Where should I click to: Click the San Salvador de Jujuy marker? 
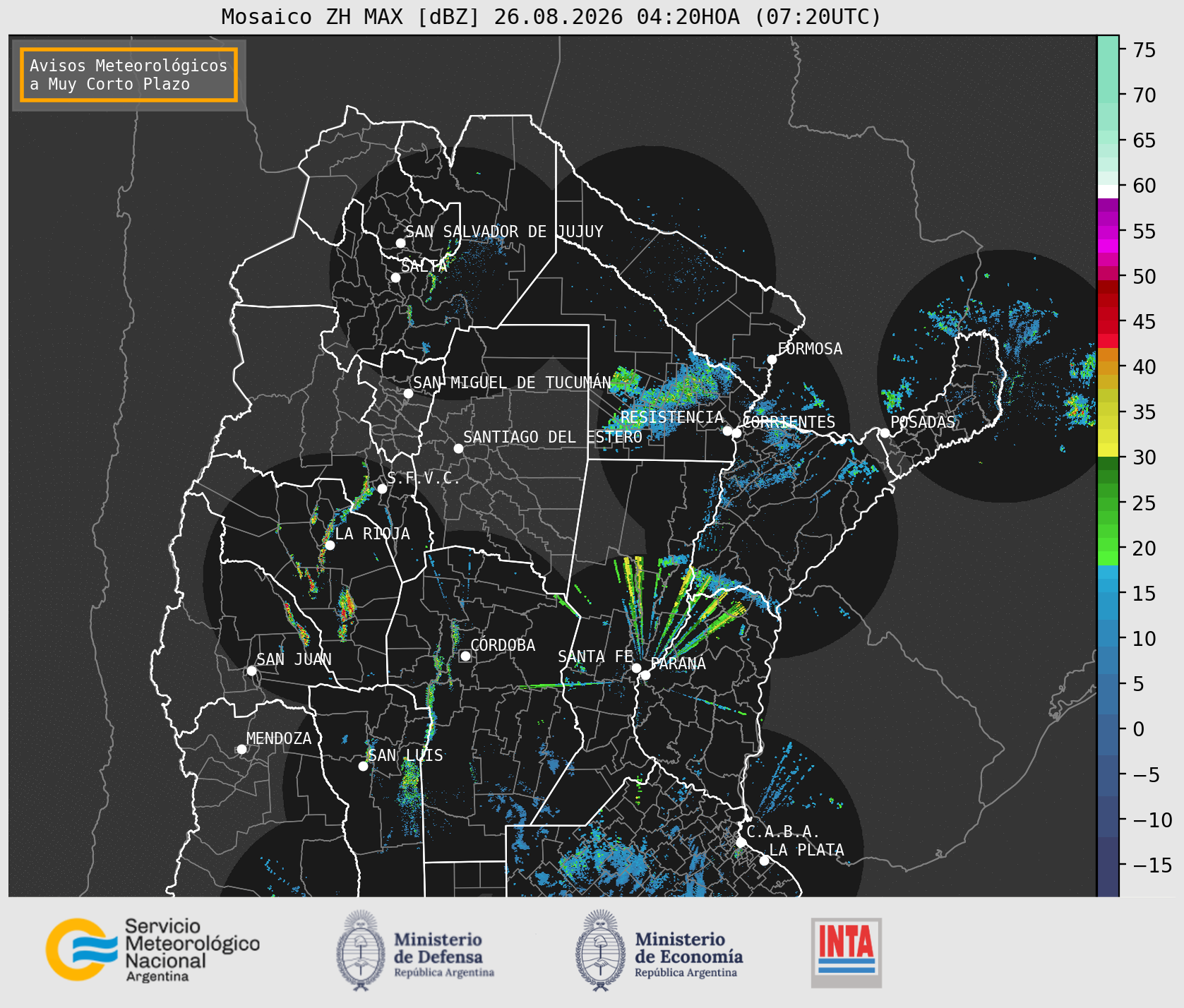[x=400, y=243]
